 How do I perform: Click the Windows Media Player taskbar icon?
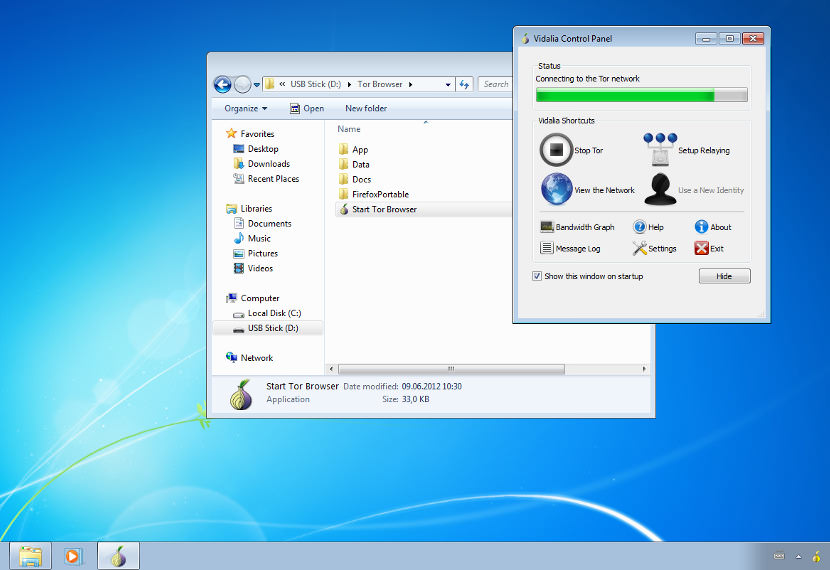tap(73, 556)
